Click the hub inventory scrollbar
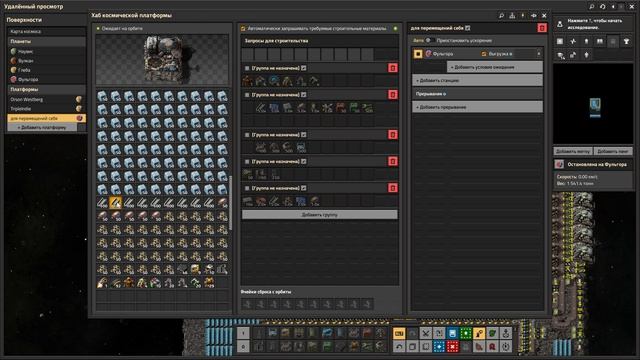 click(x=230, y=202)
